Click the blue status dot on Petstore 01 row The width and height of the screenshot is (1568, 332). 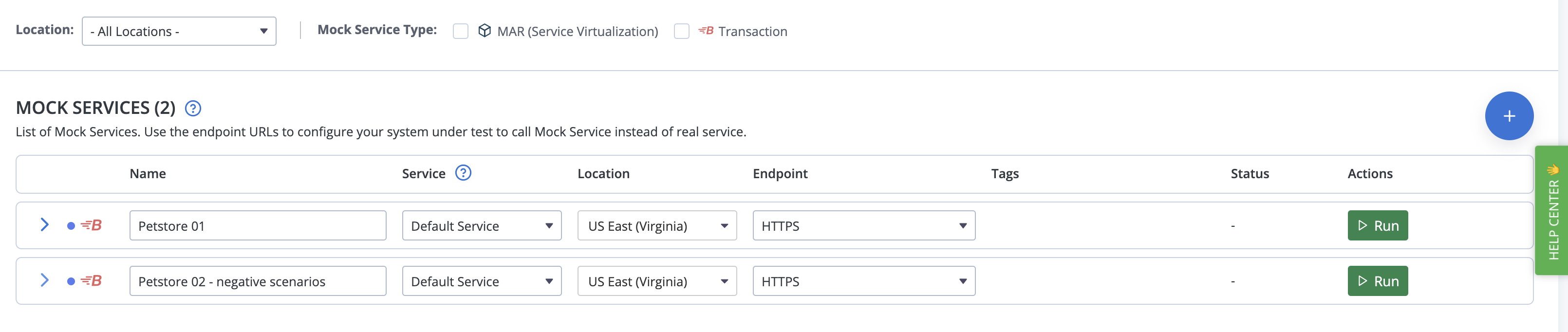pyautogui.click(x=71, y=226)
